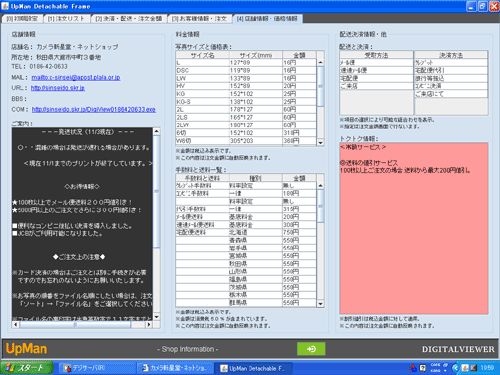Switch to the [0] 初期設定 tab

point(22,19)
